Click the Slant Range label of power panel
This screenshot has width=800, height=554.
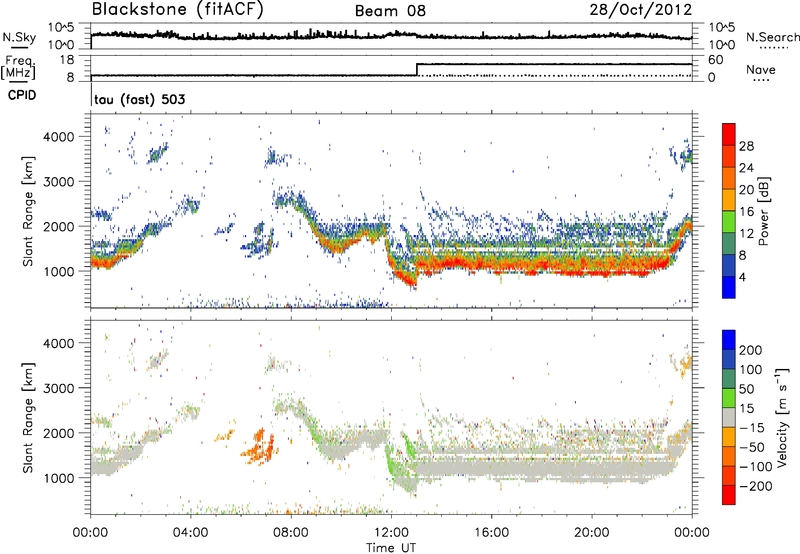tap(28, 211)
